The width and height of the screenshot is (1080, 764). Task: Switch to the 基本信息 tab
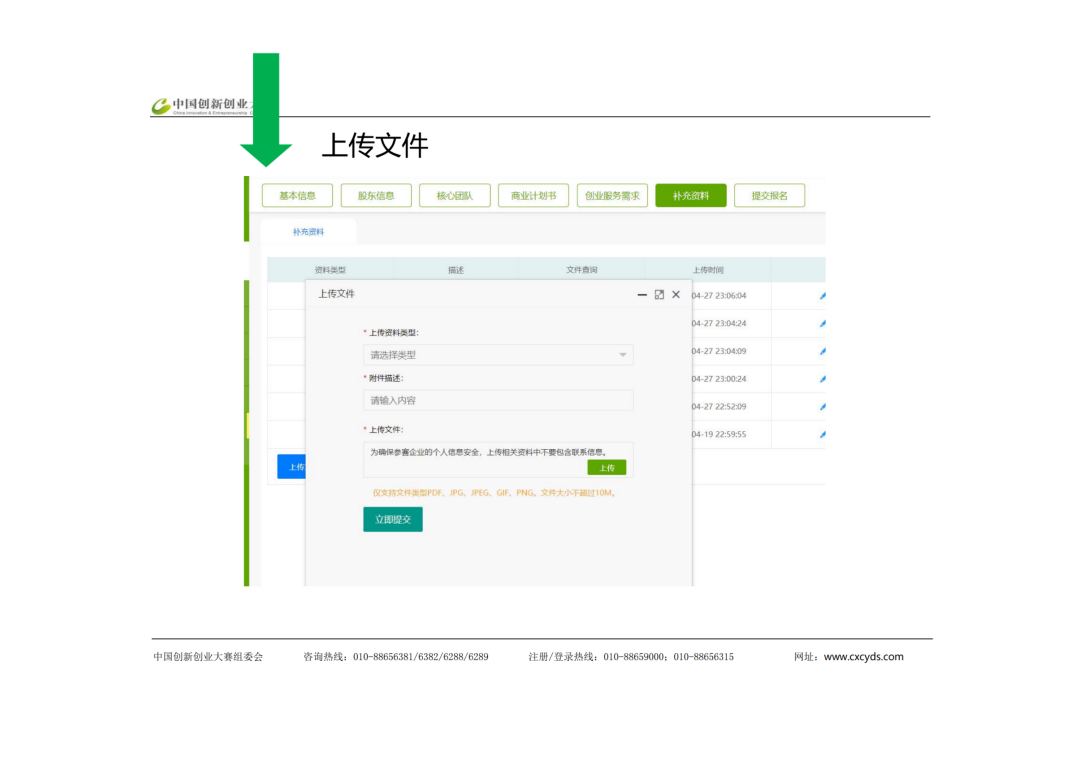(x=297, y=196)
